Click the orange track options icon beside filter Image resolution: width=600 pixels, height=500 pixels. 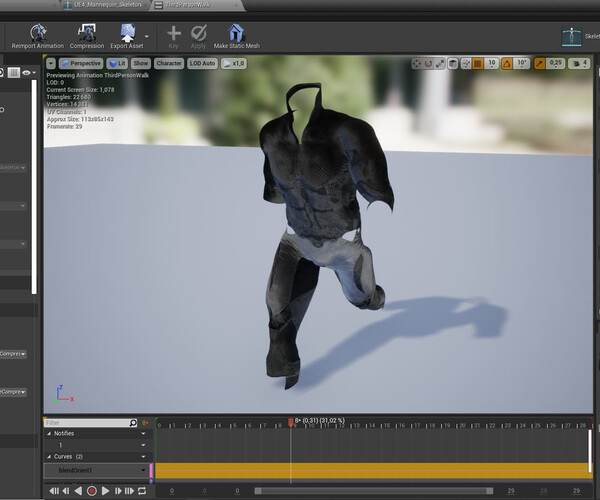[x=145, y=423]
